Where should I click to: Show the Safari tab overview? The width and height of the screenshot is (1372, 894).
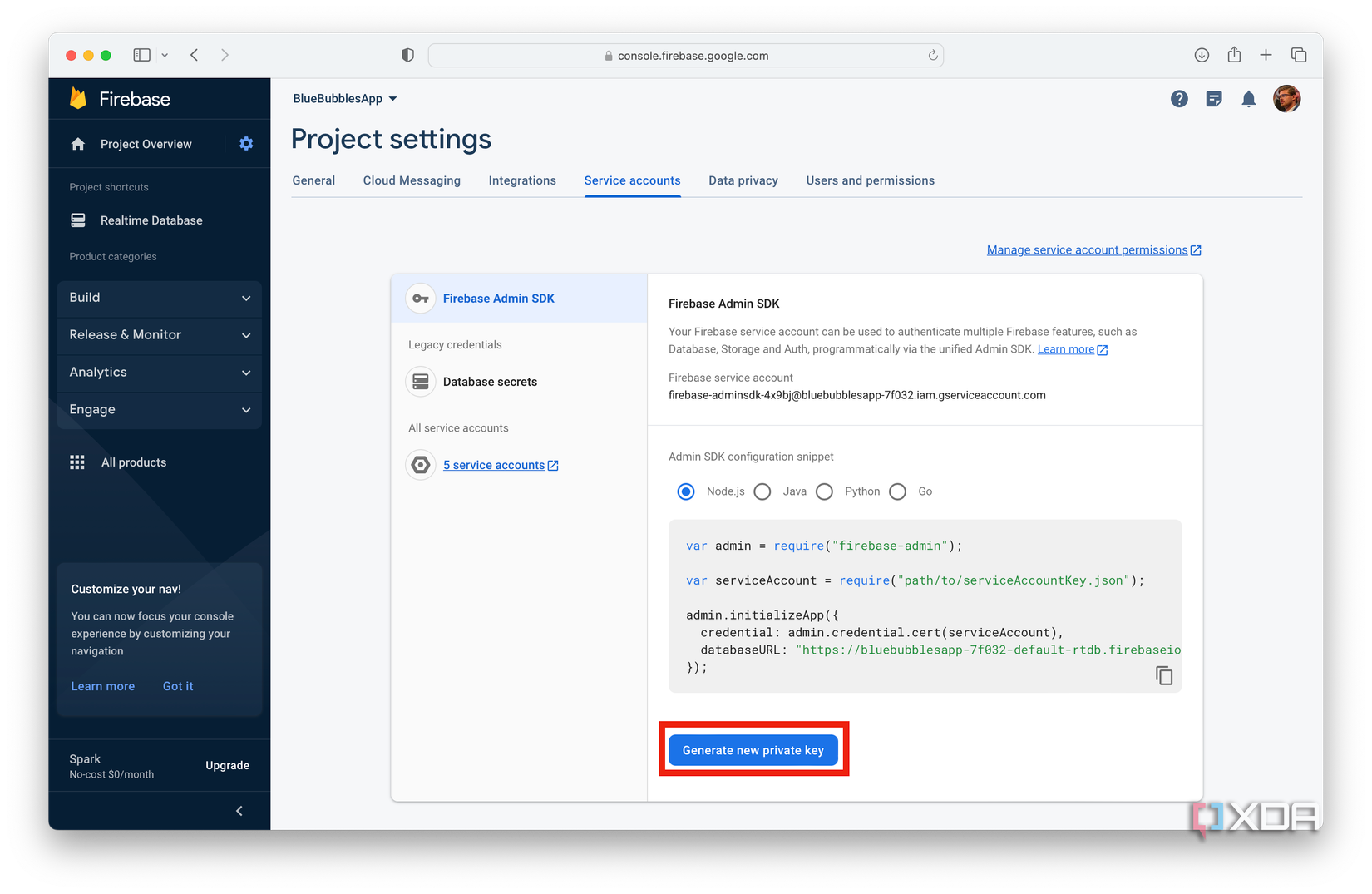tap(1299, 55)
